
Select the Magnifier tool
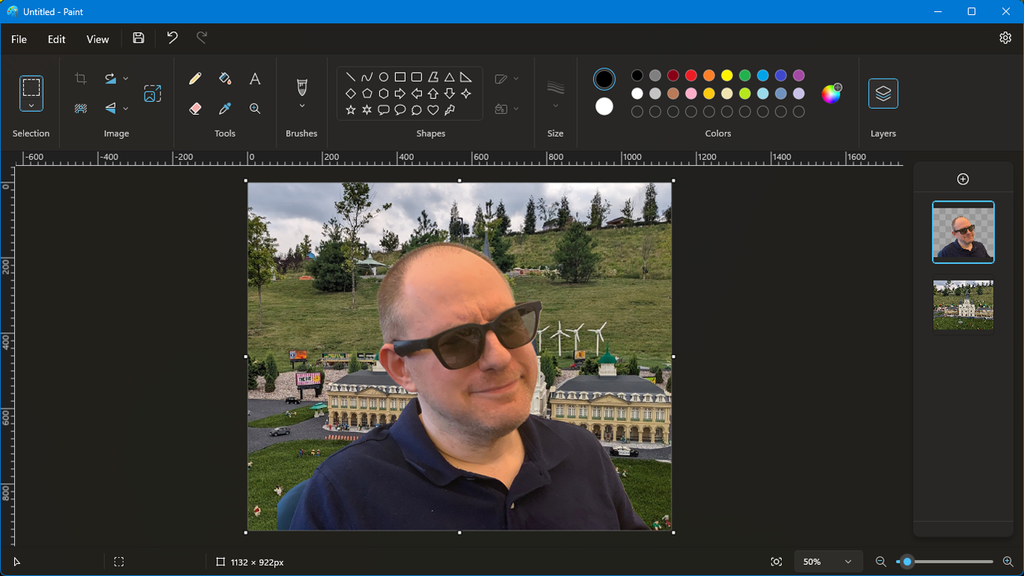tap(255, 109)
